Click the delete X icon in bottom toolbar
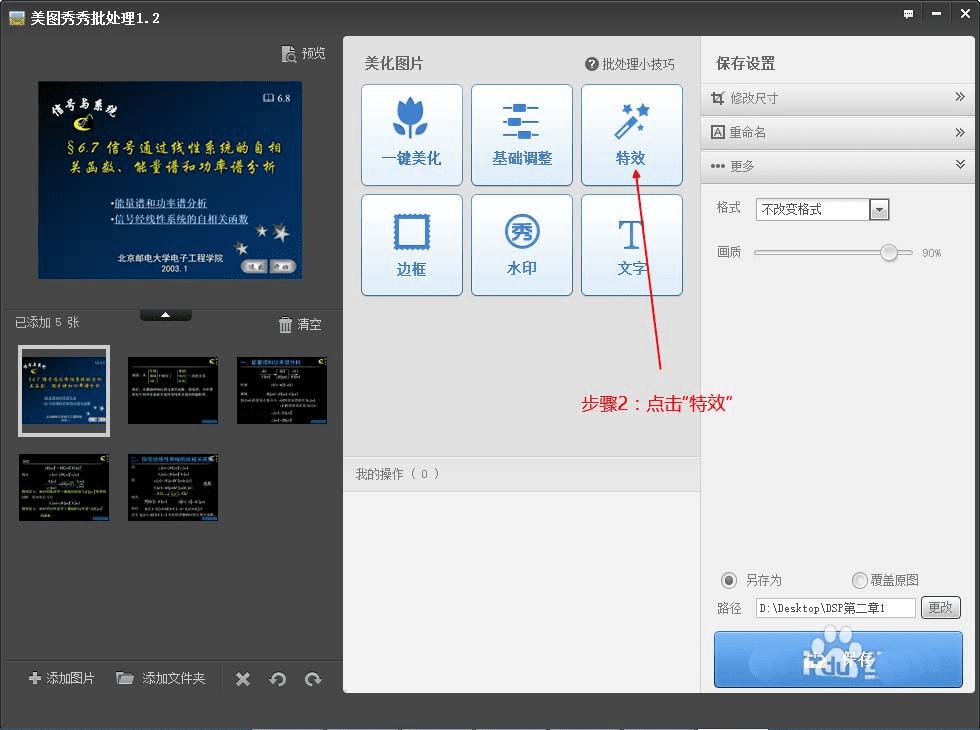980x730 pixels. pyautogui.click(x=243, y=679)
